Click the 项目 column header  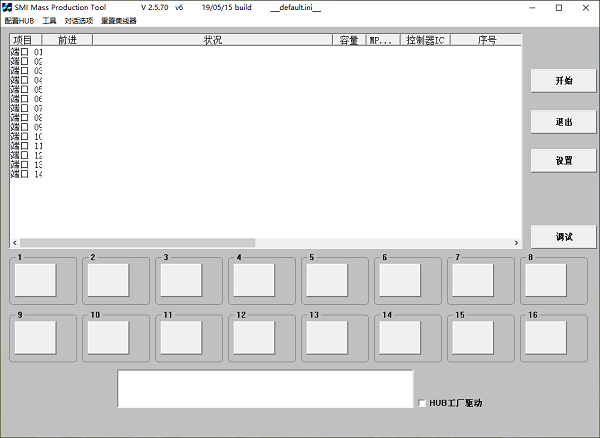[26, 40]
